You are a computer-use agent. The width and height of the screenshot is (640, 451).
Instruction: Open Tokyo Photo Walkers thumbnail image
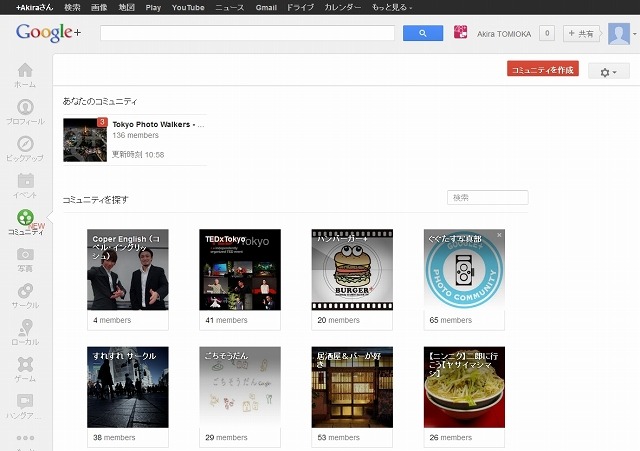coord(85,140)
